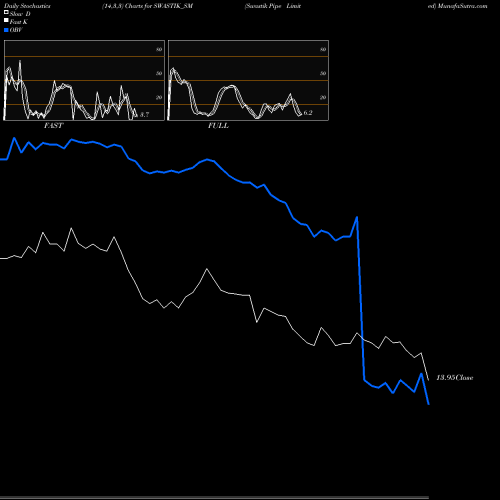Click the 'Slow D' legend text
Viewport: 500px width, 500px height.
point(20,14)
